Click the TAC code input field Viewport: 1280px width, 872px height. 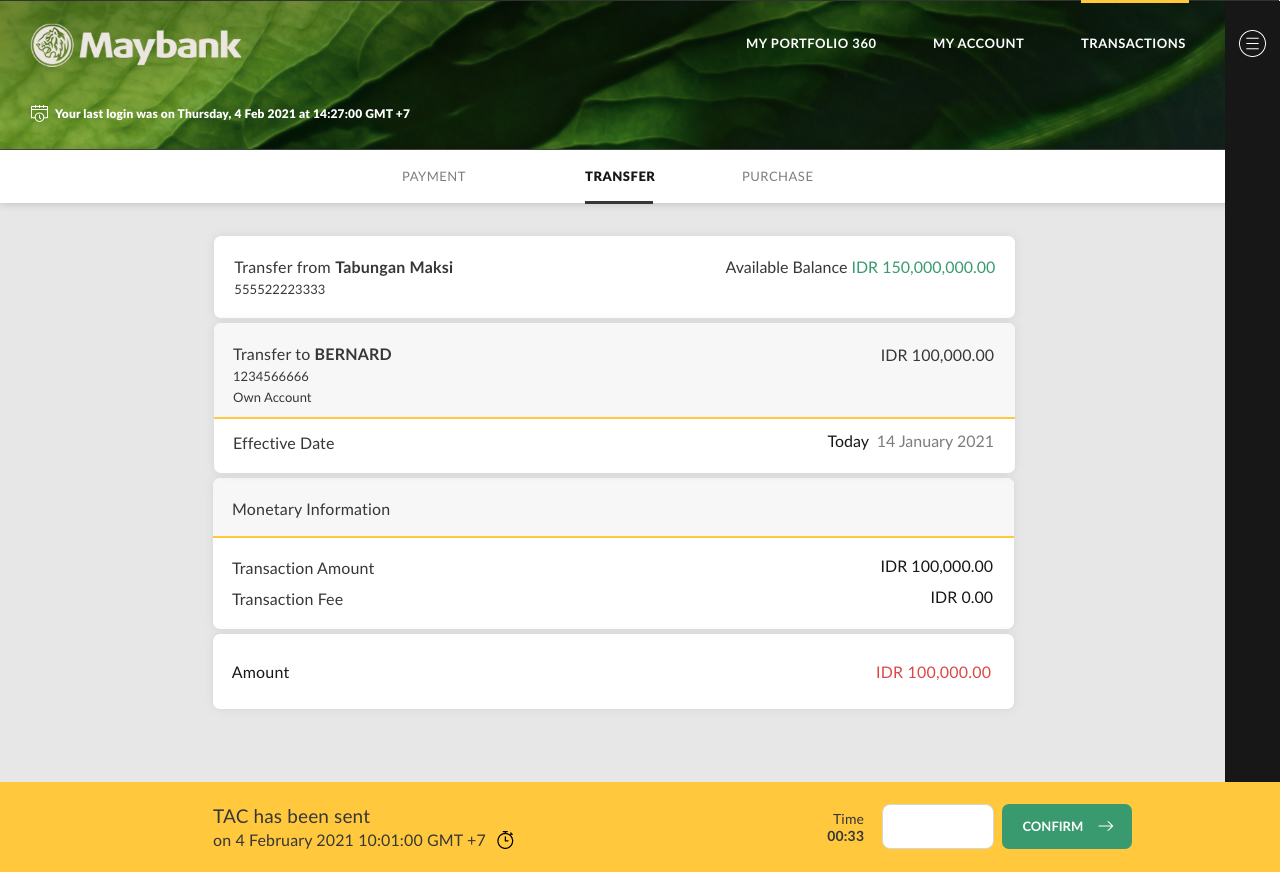[937, 826]
